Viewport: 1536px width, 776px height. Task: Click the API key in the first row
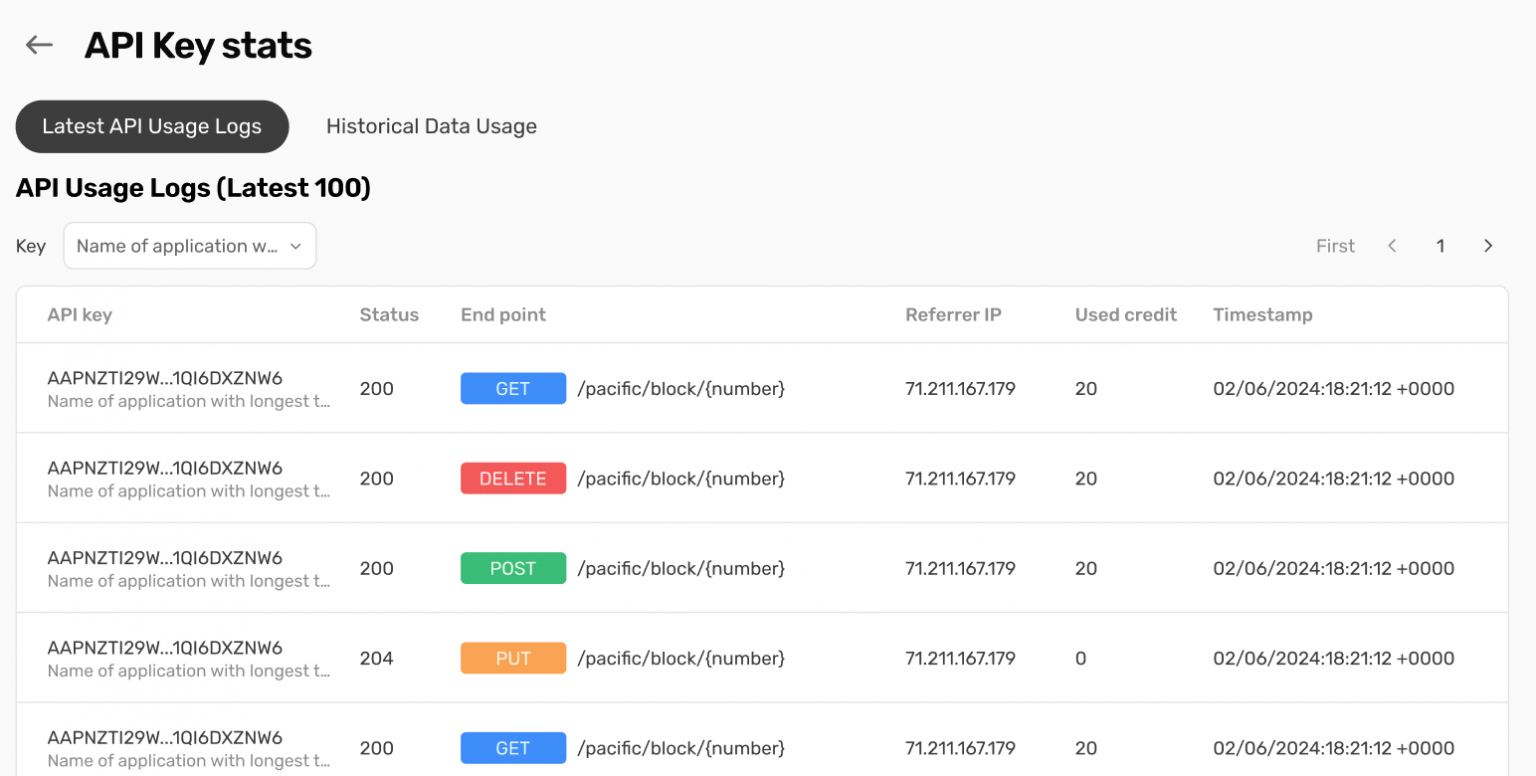click(x=165, y=379)
